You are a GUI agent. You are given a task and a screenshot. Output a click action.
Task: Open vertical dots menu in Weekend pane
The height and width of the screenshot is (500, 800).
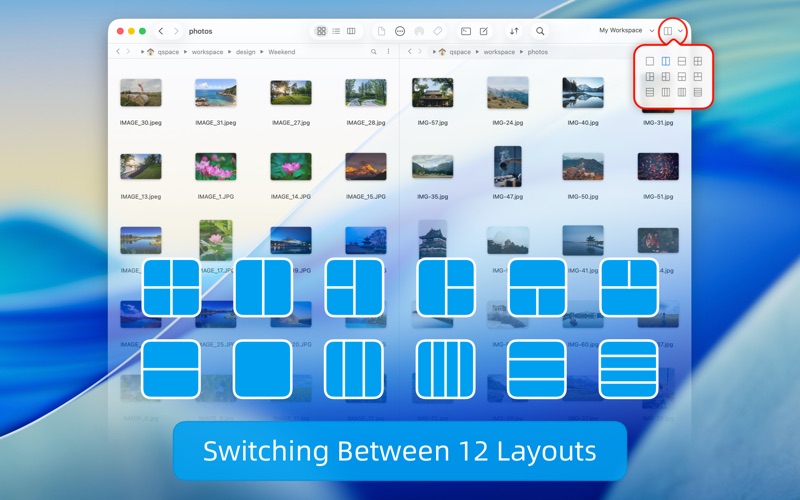point(388,52)
